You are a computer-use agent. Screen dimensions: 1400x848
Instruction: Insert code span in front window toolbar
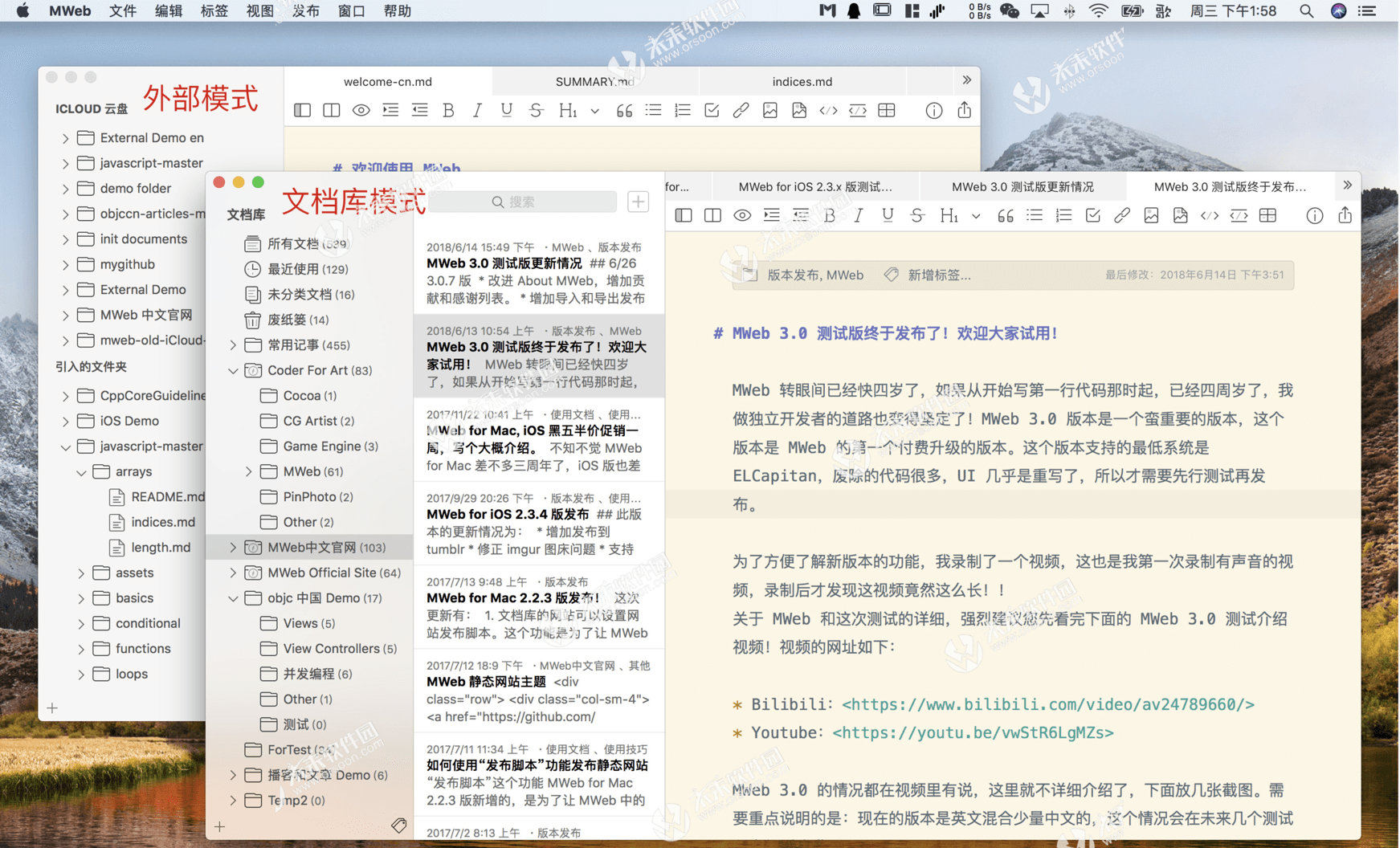(x=1210, y=215)
